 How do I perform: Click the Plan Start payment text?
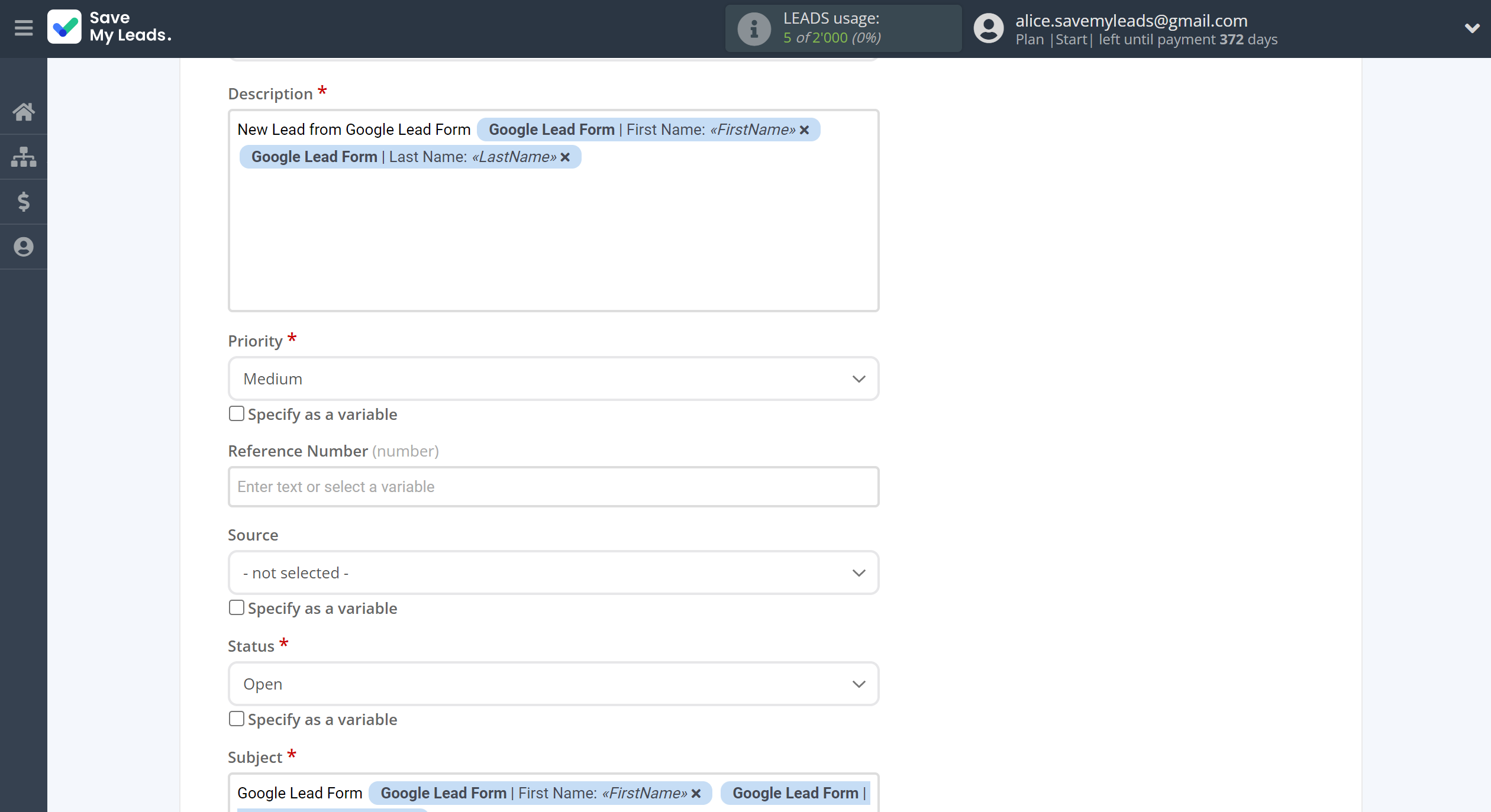(x=1146, y=40)
